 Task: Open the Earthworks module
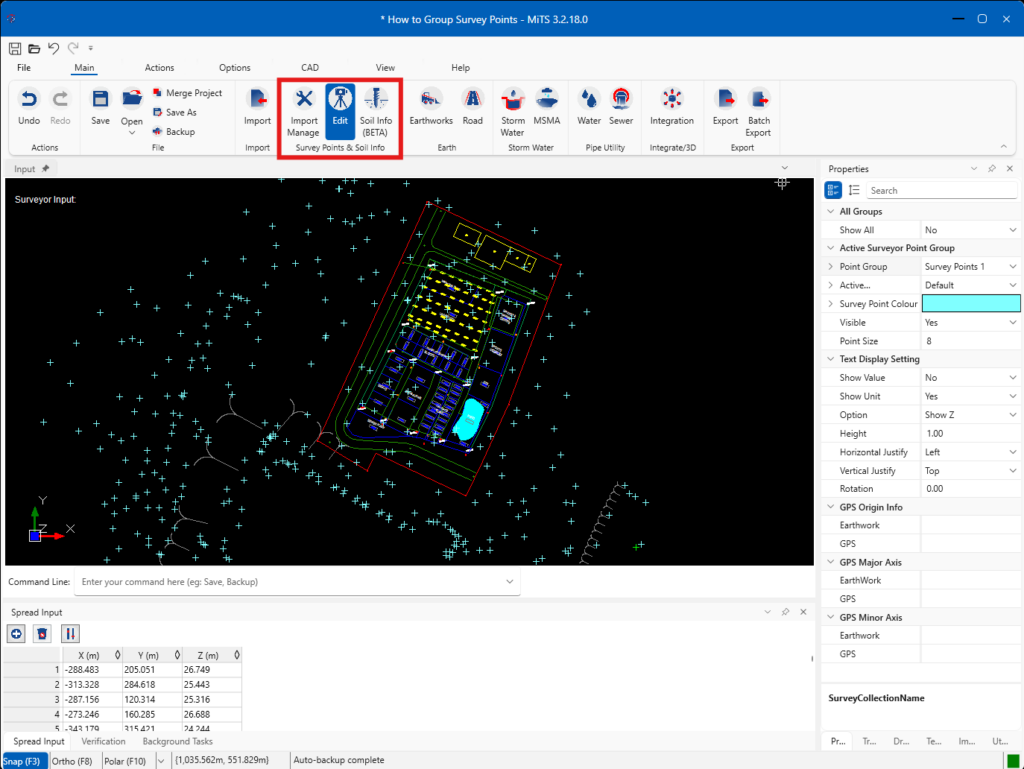[x=431, y=107]
